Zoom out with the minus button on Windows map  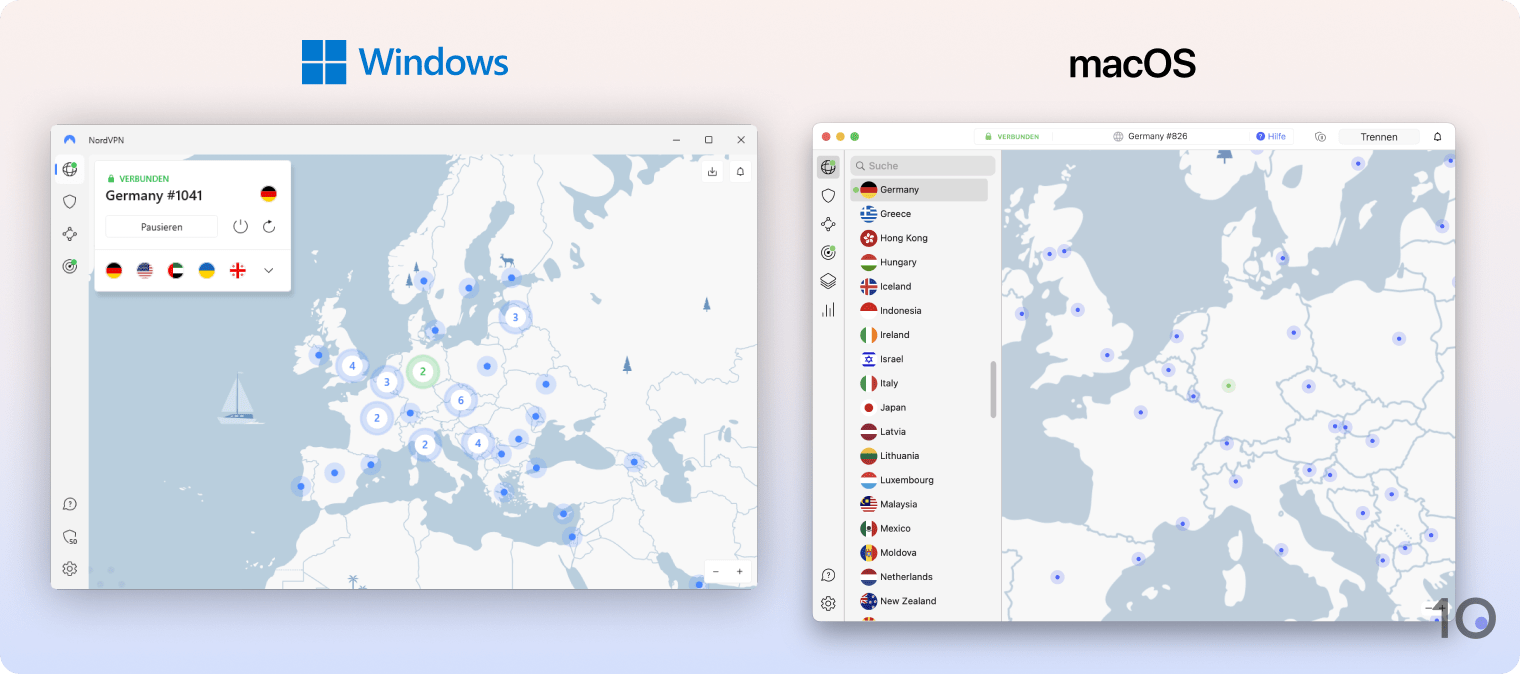[x=716, y=571]
